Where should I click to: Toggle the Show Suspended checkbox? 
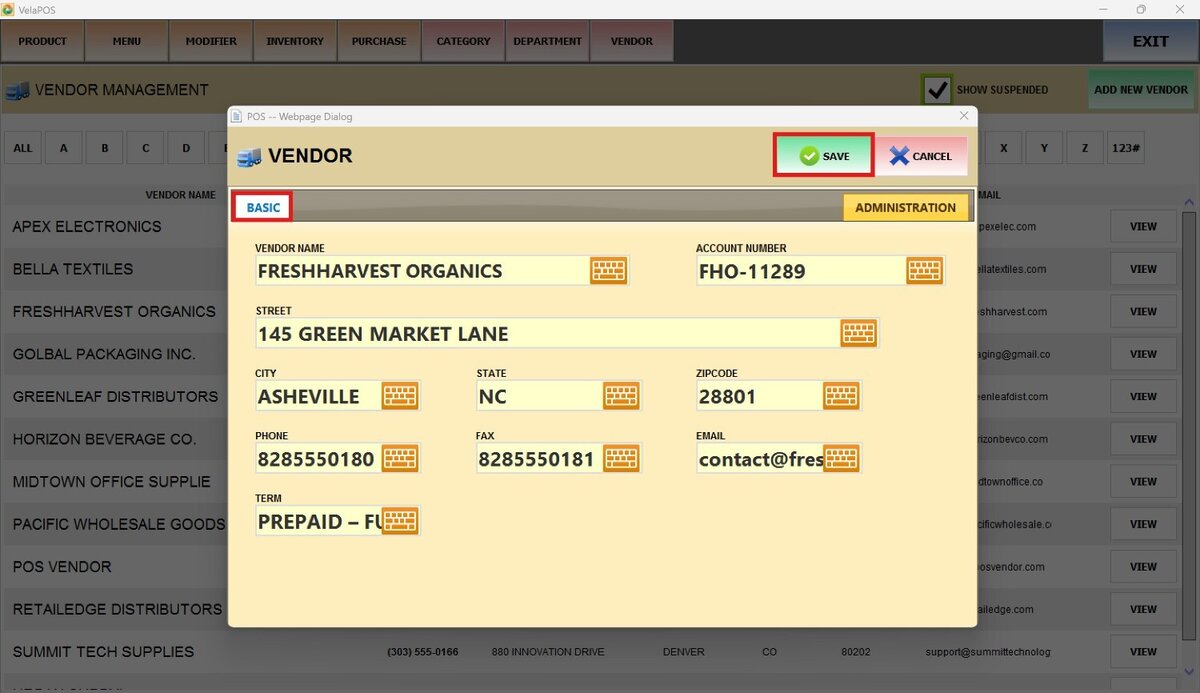click(x=937, y=89)
